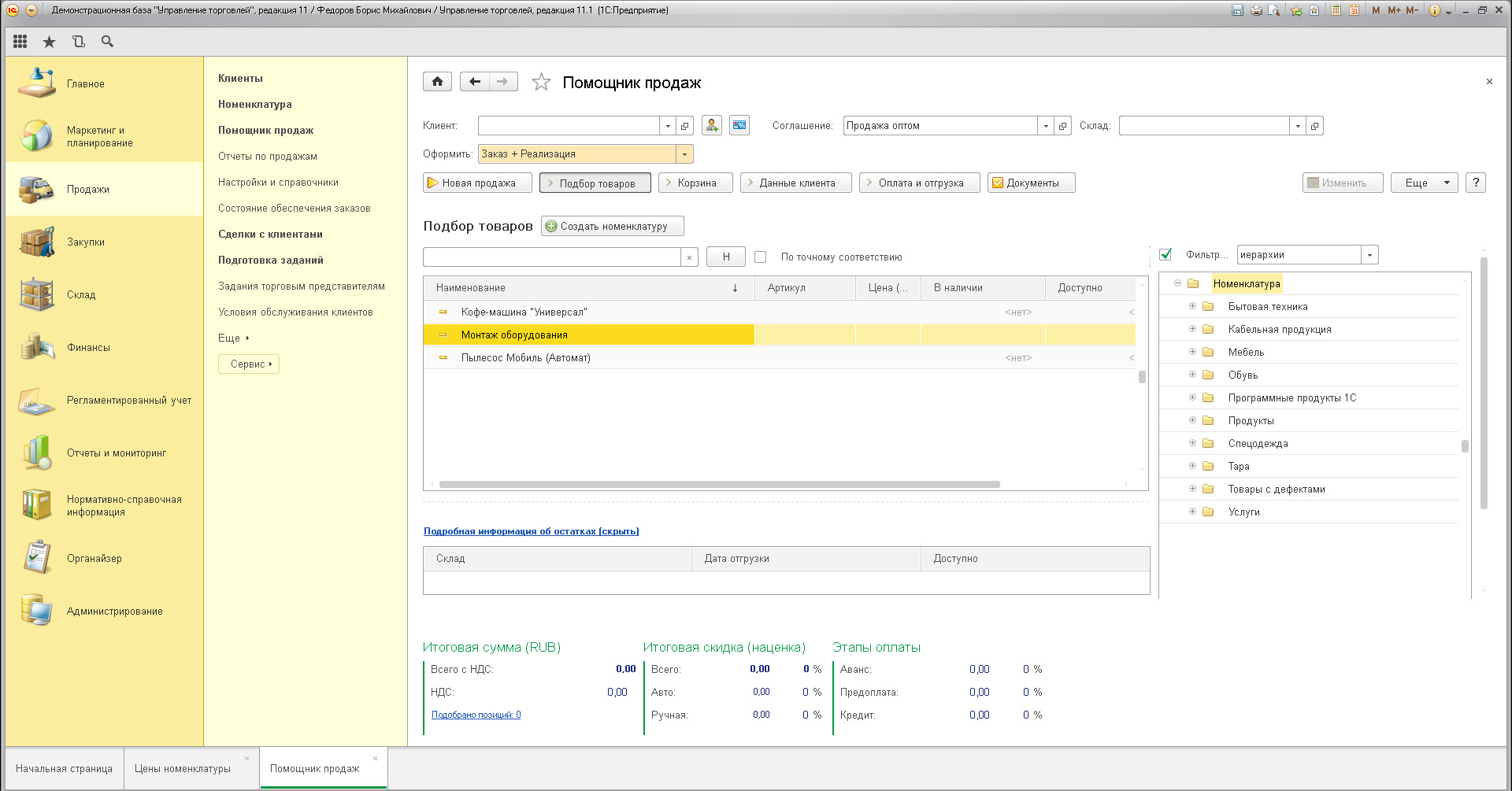Click the Документы button

click(1031, 183)
